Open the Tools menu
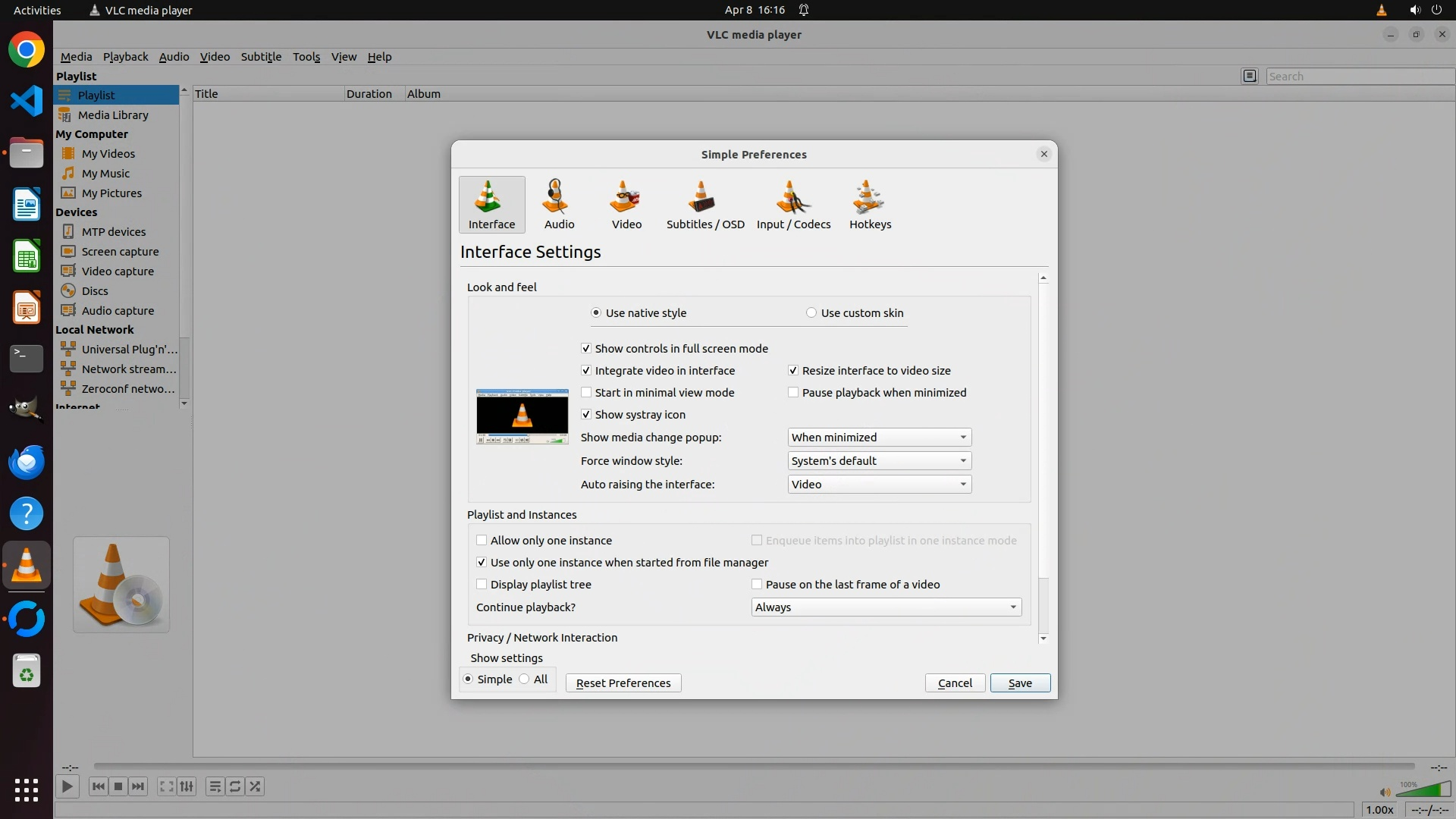1456x819 pixels. (306, 57)
